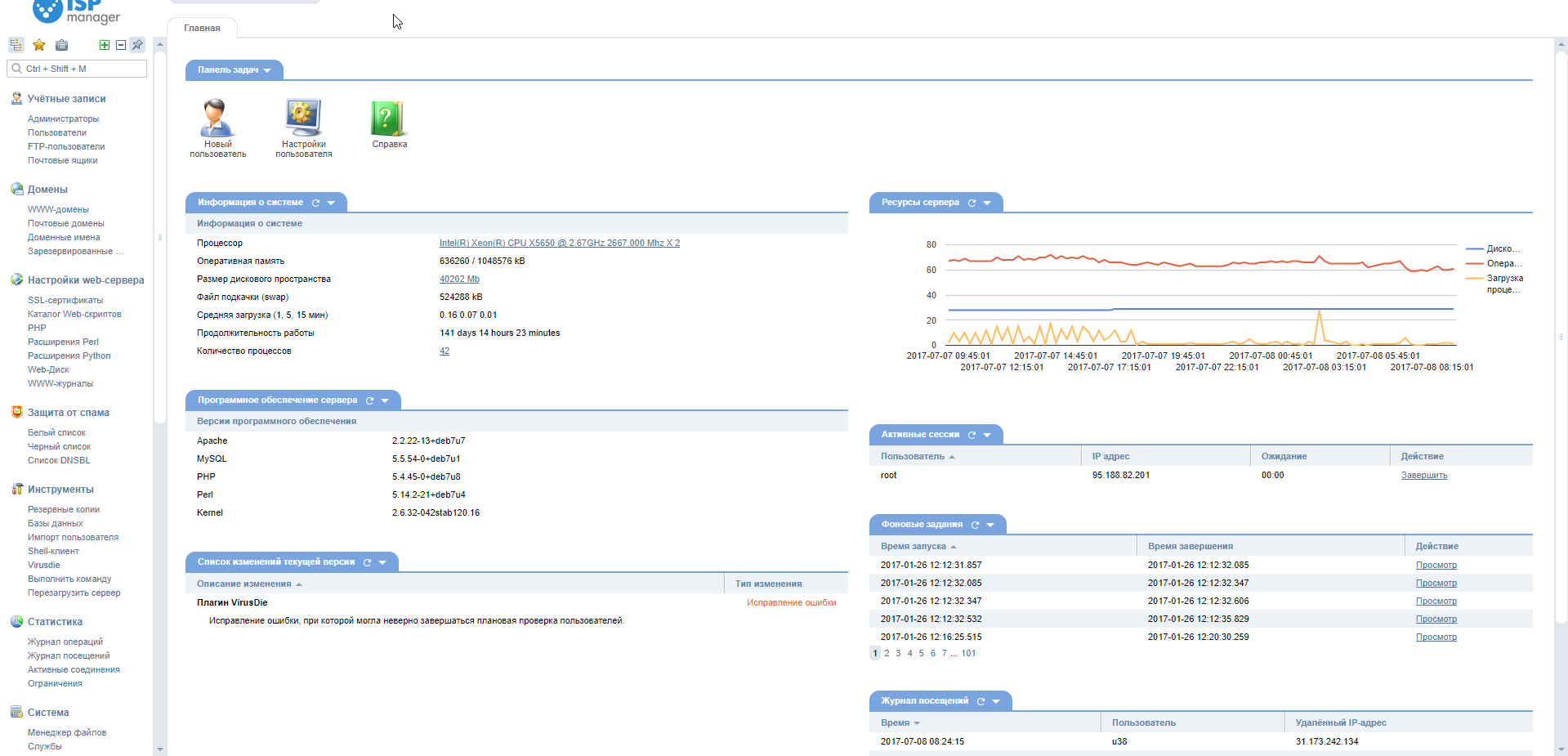
Task: Click the favorites star icon in sidebar
Action: 38,45
